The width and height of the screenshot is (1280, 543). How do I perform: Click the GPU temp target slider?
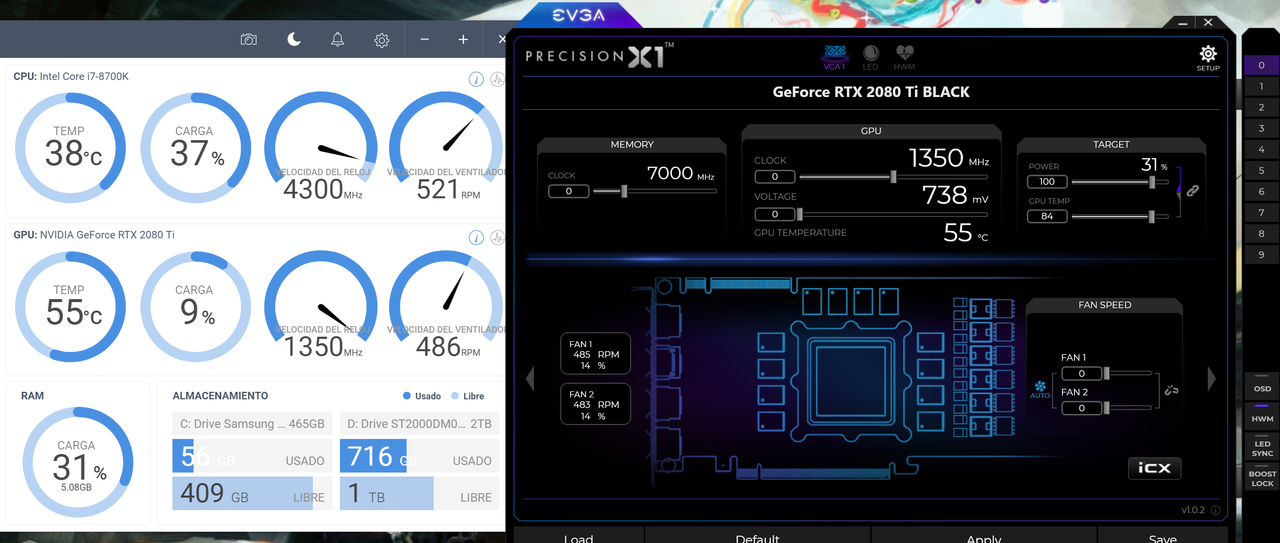coord(1121,216)
